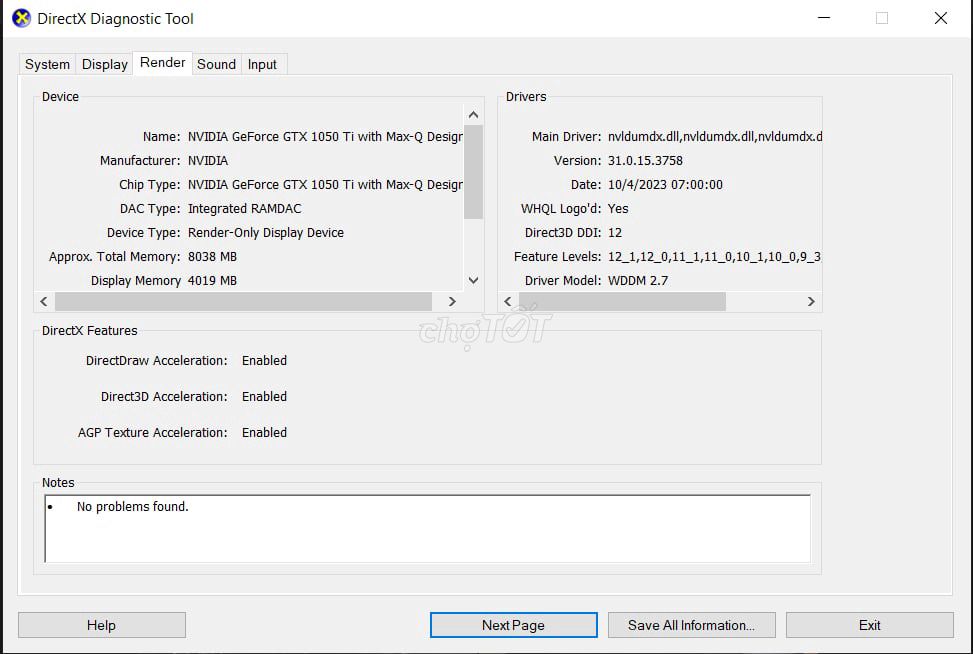Click the No problems found note
The width and height of the screenshot is (973, 654).
[x=133, y=506]
